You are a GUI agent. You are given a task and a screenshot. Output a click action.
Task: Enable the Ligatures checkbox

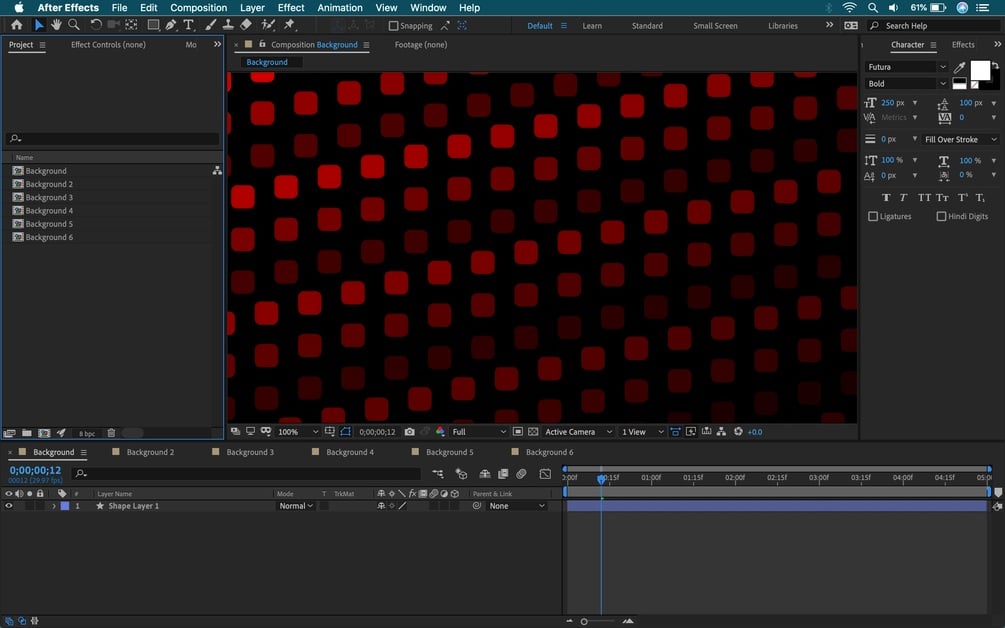tap(873, 216)
